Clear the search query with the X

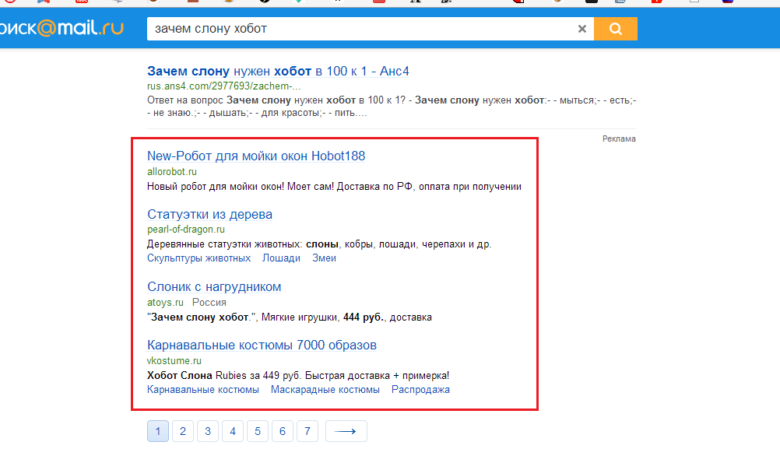point(582,29)
